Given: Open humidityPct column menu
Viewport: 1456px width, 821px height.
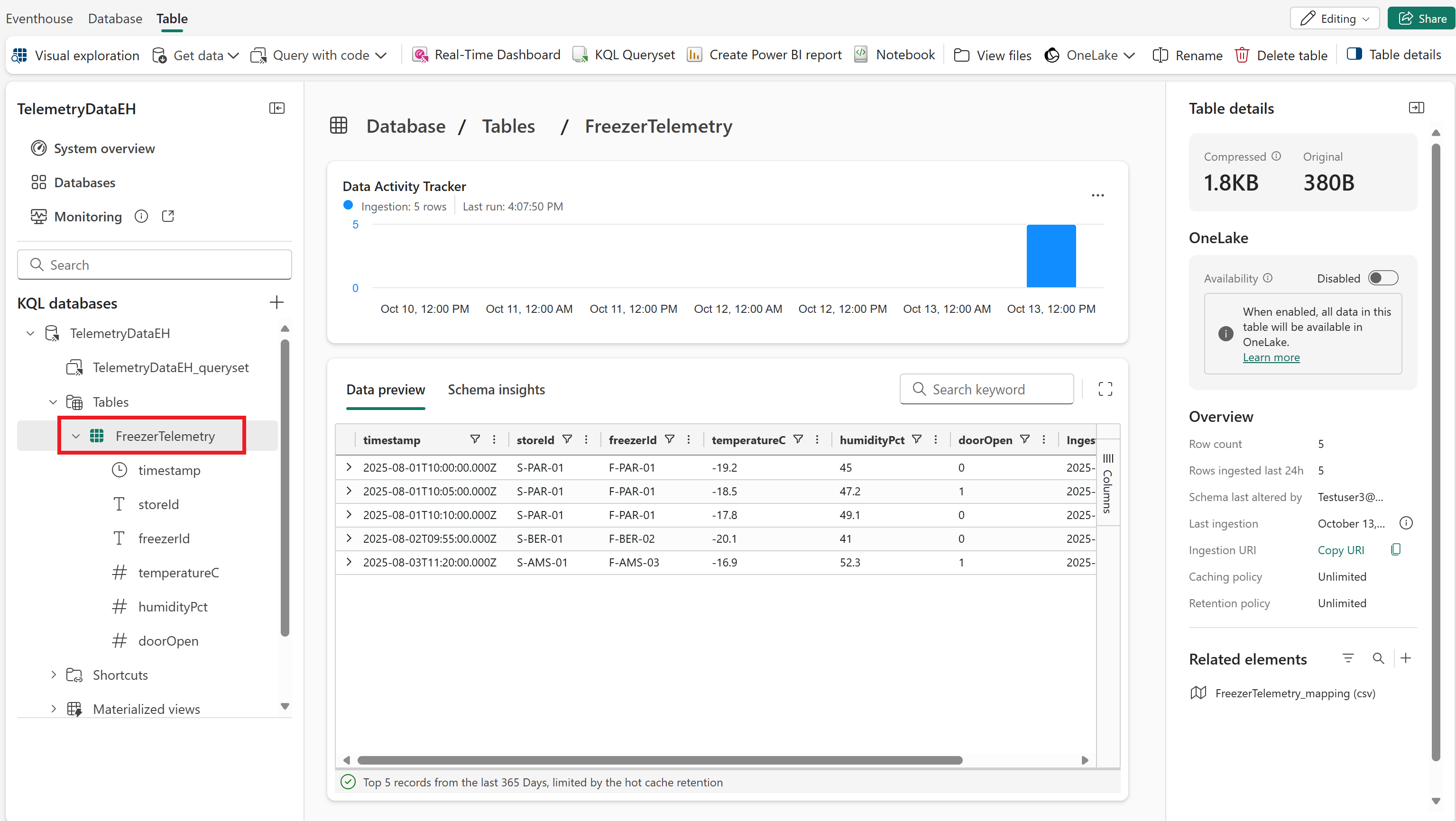Looking at the screenshot, I should pyautogui.click(x=935, y=439).
